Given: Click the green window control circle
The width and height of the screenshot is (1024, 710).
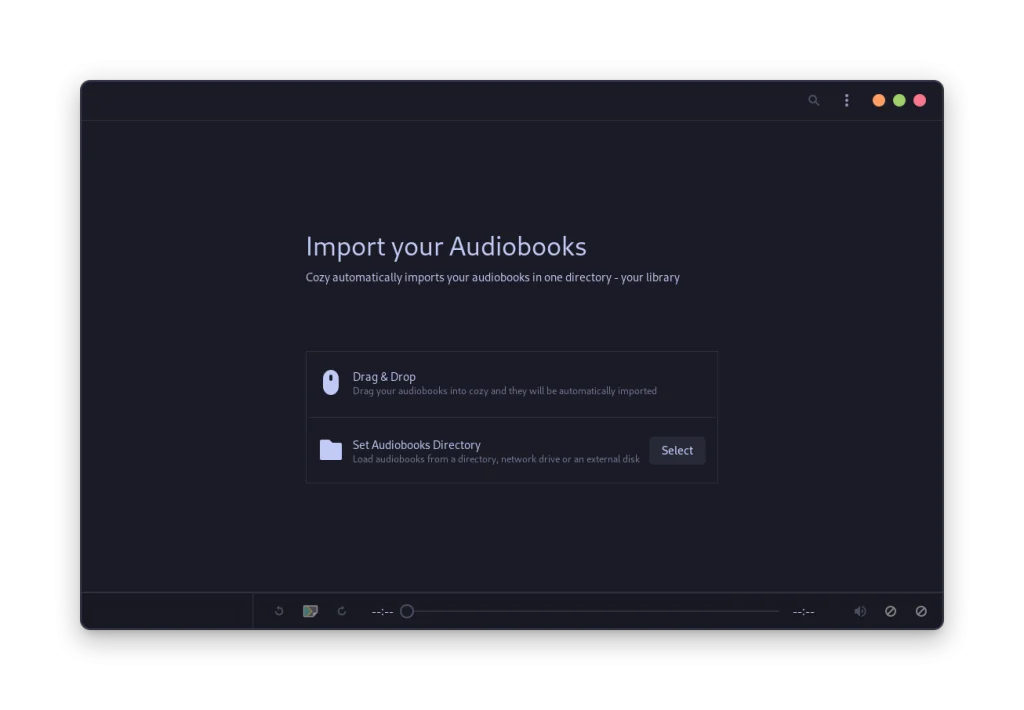Looking at the screenshot, I should pyautogui.click(x=899, y=100).
